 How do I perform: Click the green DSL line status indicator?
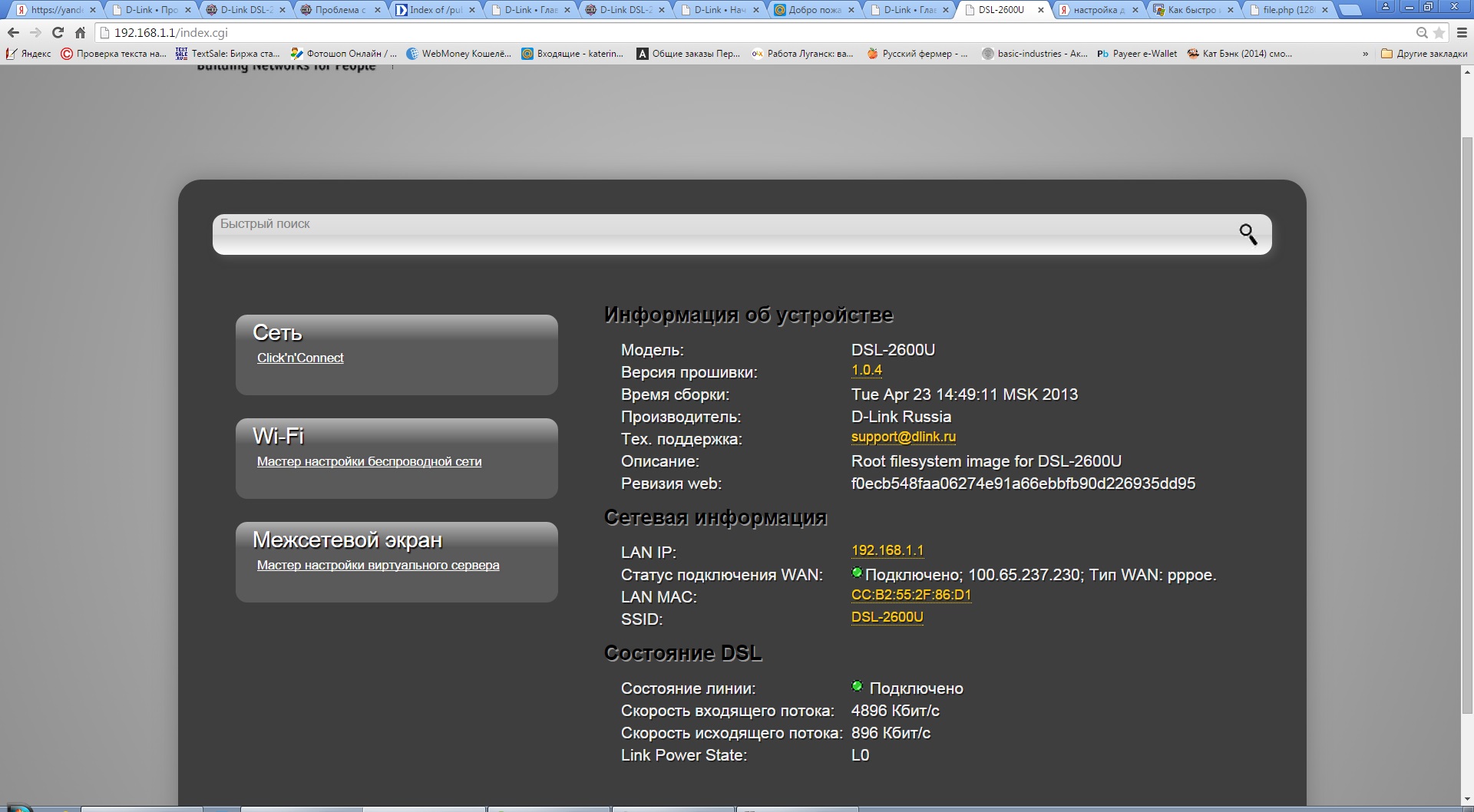(x=857, y=686)
